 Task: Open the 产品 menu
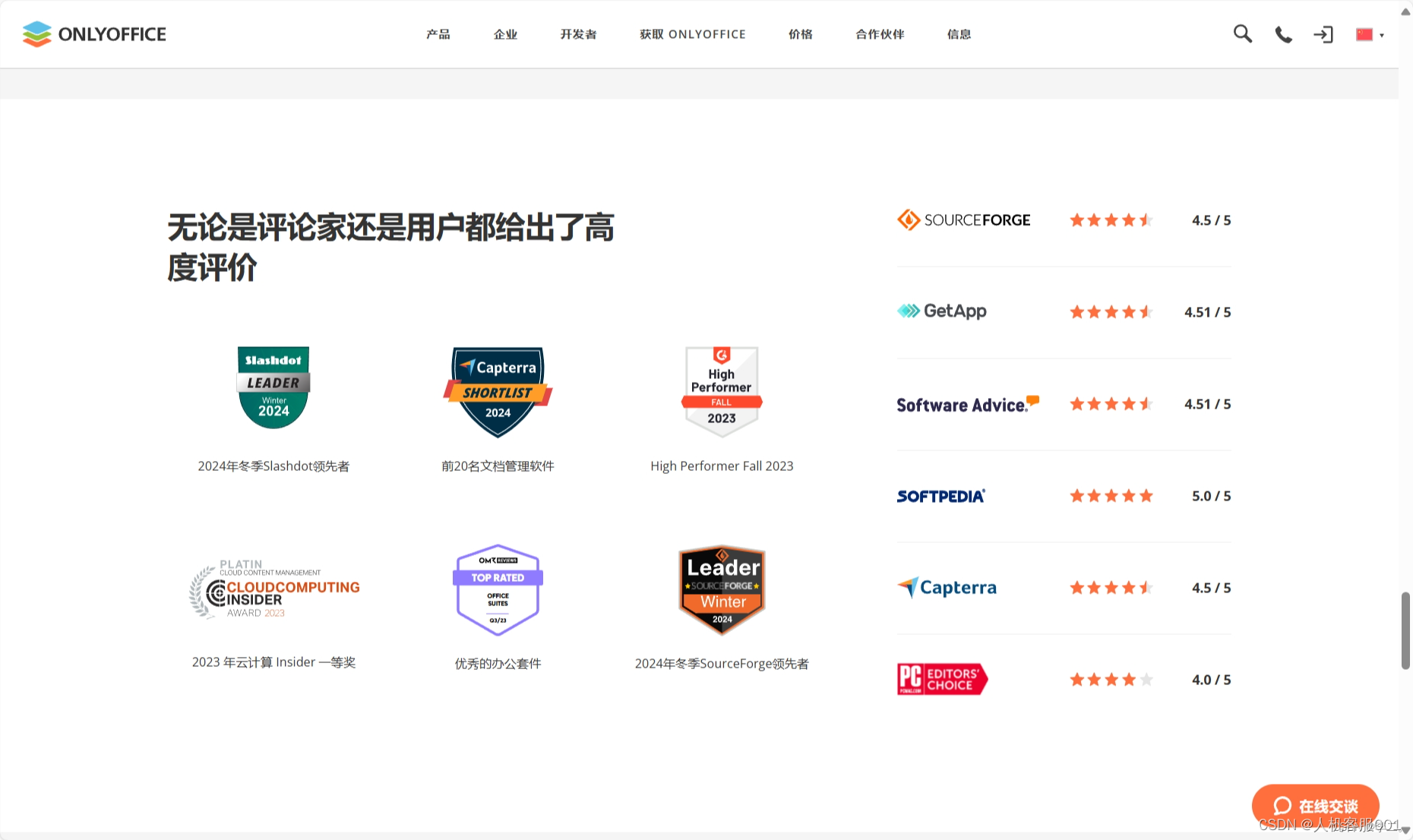(x=438, y=34)
